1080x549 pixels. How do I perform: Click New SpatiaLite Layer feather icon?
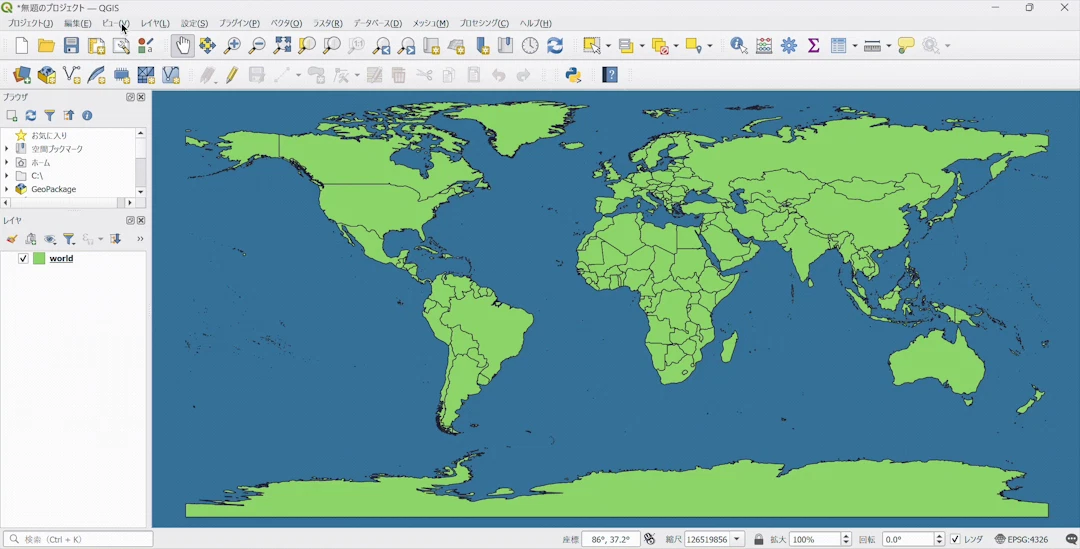coord(96,74)
